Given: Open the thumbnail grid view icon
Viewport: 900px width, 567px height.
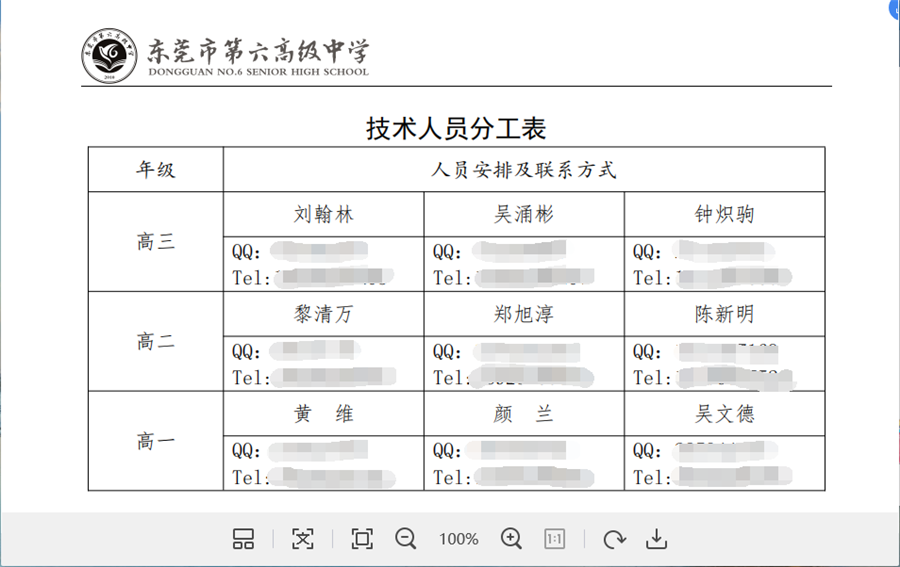Looking at the screenshot, I should point(243,539).
